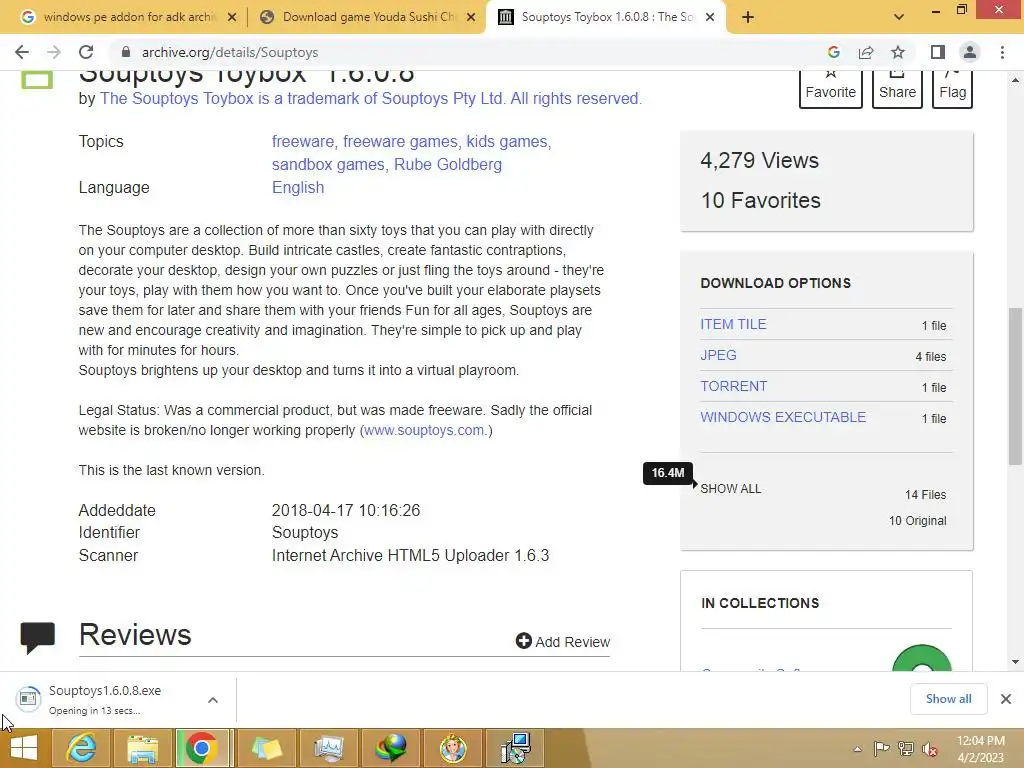The image size is (1024, 768).
Task: Visit the www.souptoys.com link
Action: [x=424, y=430]
